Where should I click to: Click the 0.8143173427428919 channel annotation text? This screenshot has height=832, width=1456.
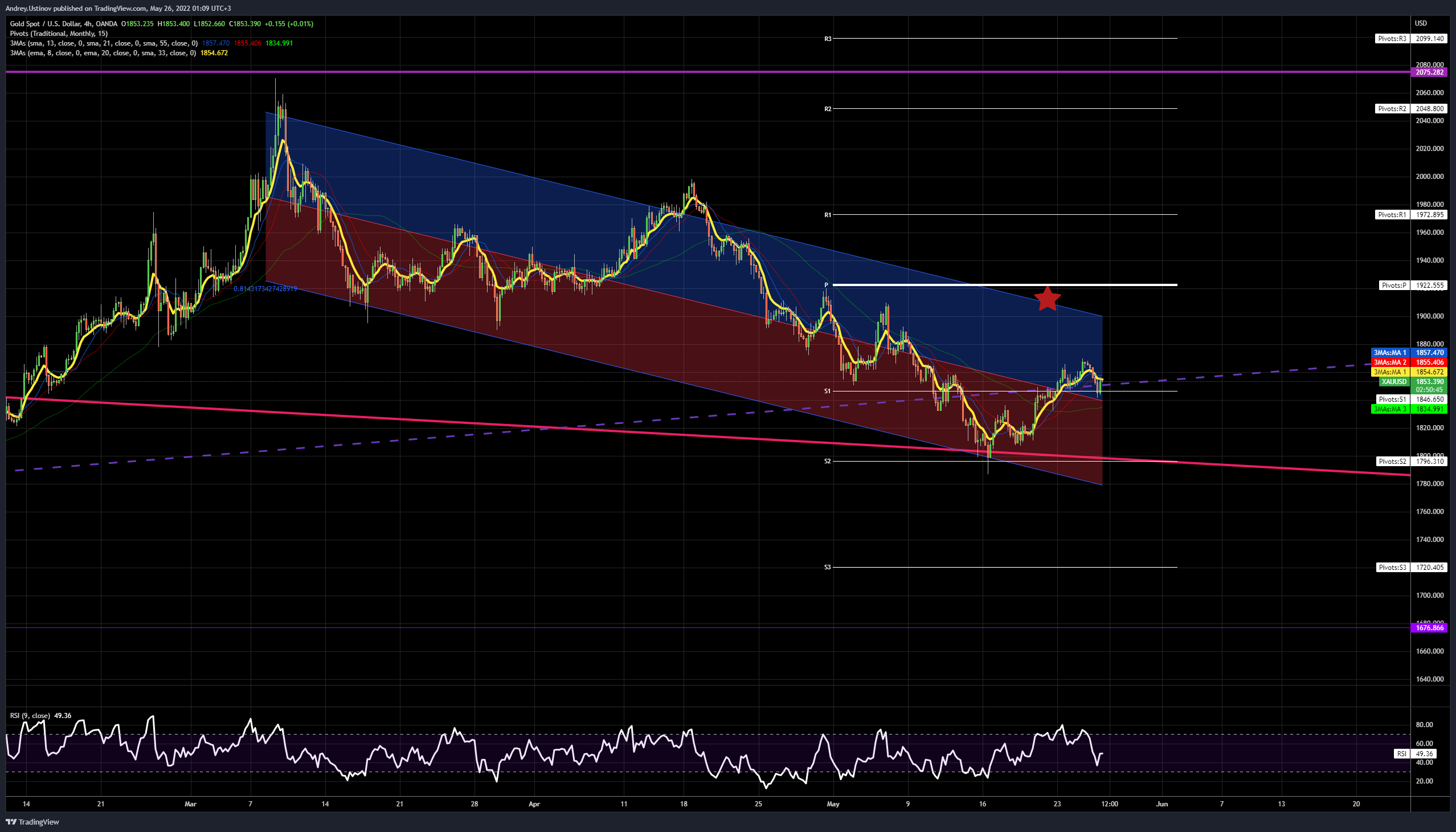pyautogui.click(x=265, y=289)
